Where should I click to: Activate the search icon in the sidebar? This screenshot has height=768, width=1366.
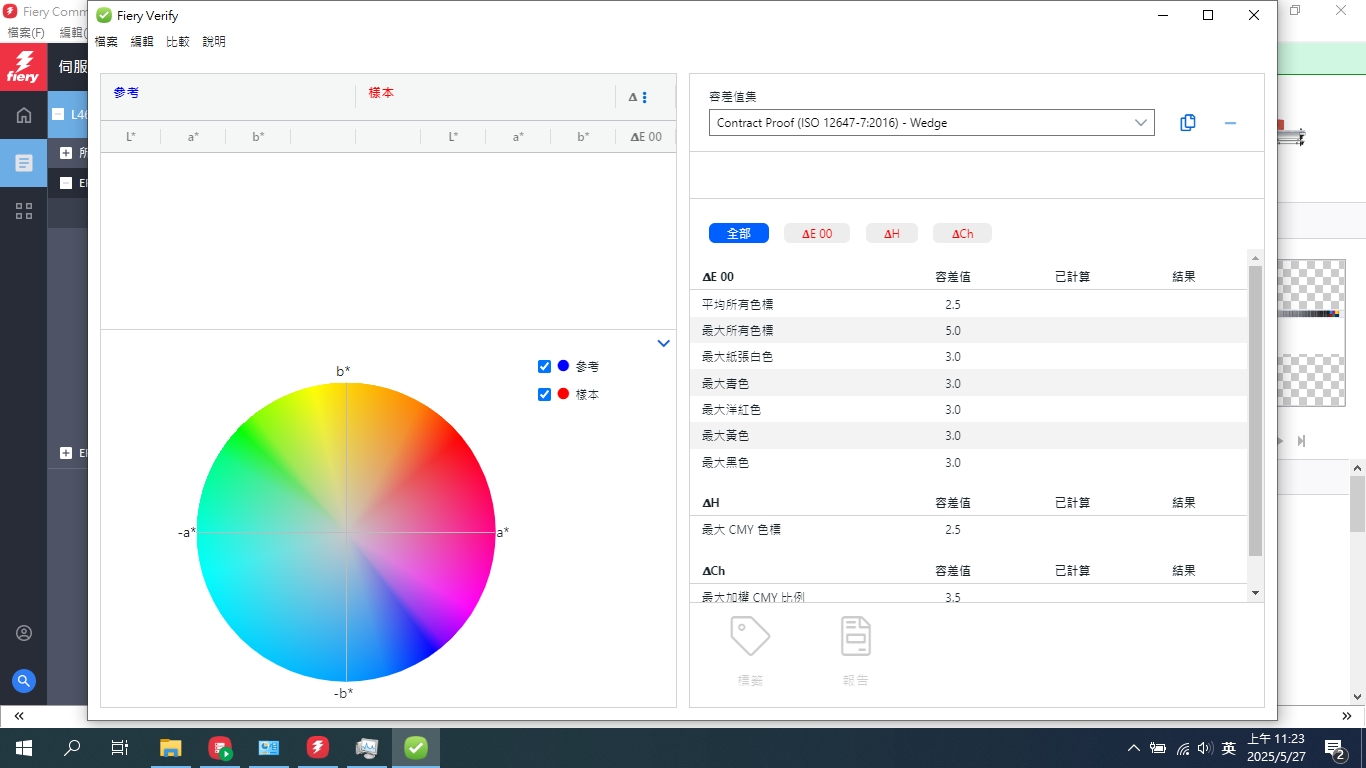[22, 680]
